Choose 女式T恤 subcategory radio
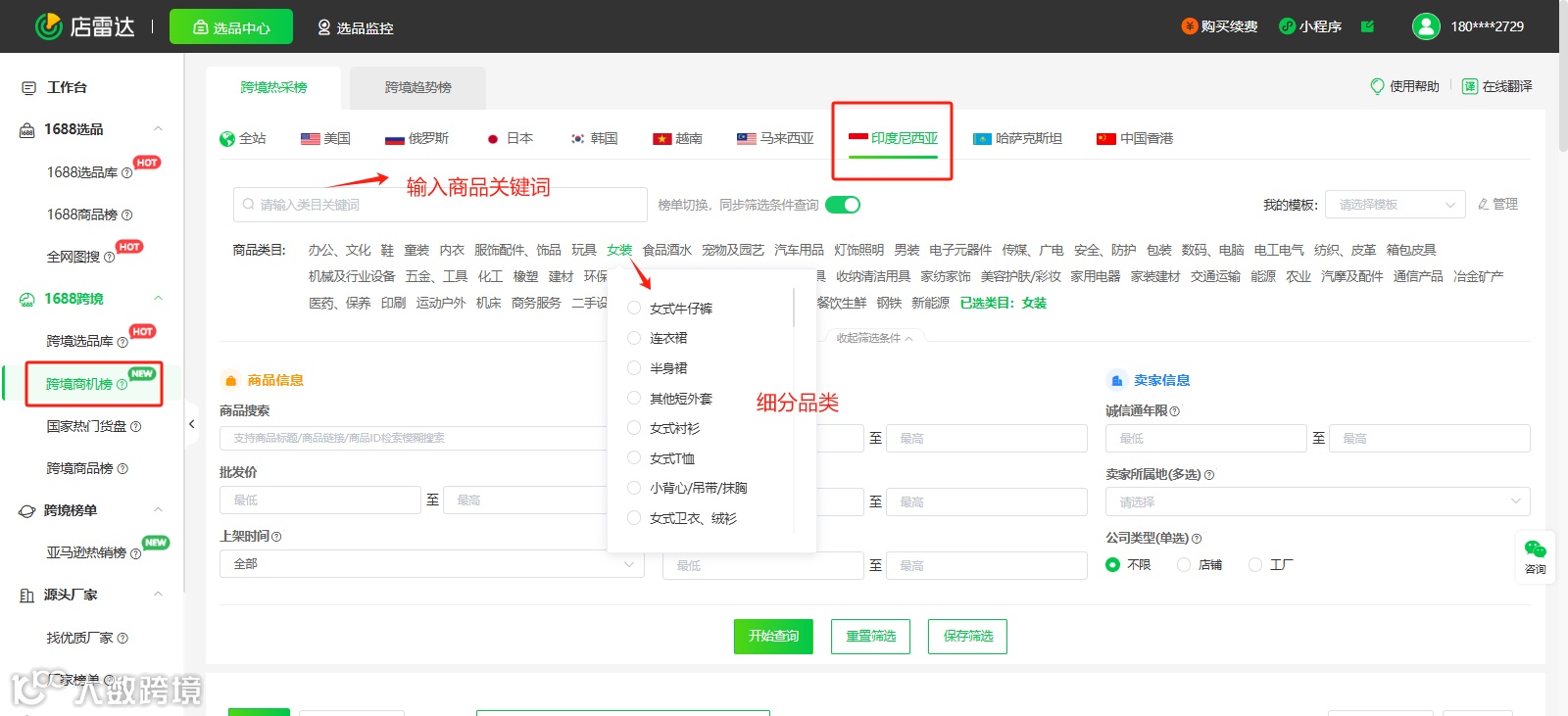 [x=634, y=458]
